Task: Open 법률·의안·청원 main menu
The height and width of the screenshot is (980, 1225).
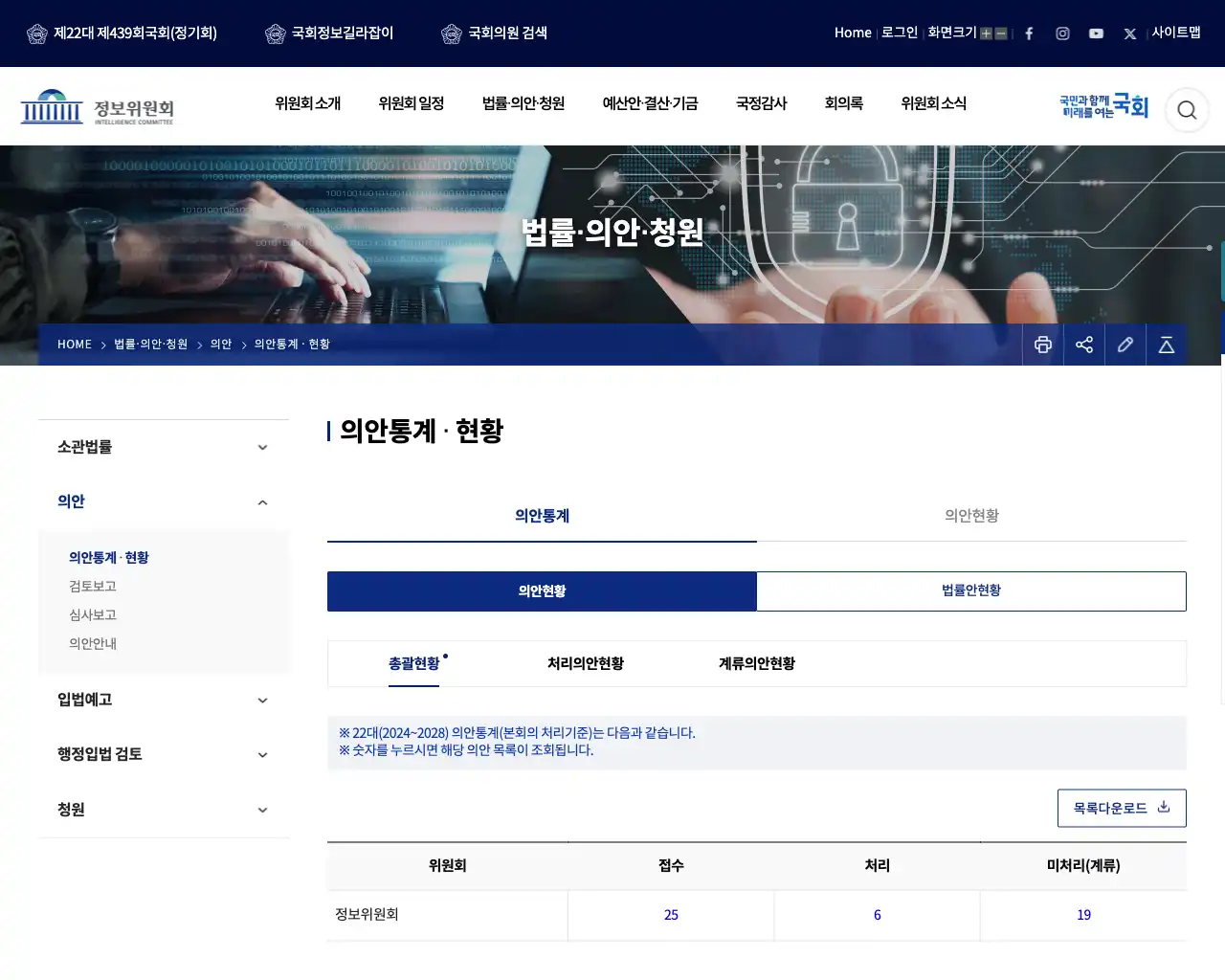Action: tap(523, 103)
